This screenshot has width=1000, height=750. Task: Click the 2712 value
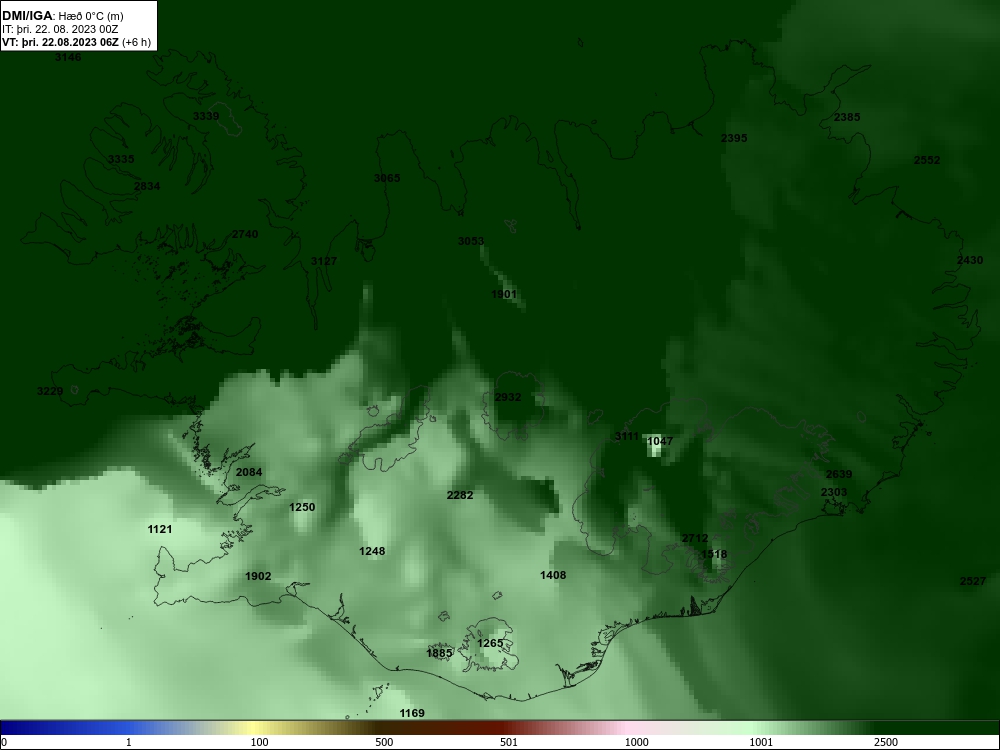point(695,538)
